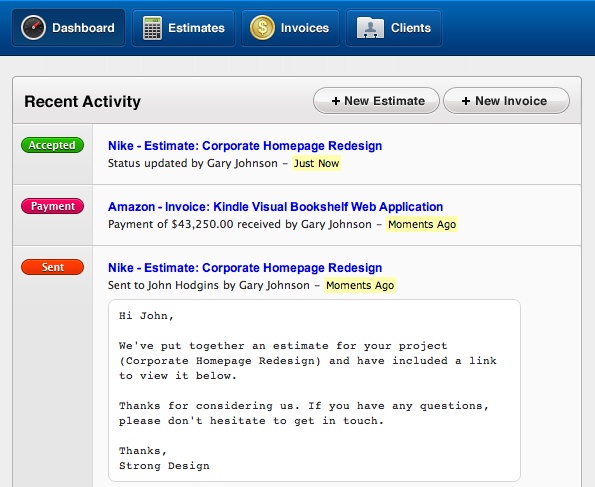Image resolution: width=595 pixels, height=487 pixels.
Task: Click the 'Just Now' timestamp
Action: [x=316, y=163]
